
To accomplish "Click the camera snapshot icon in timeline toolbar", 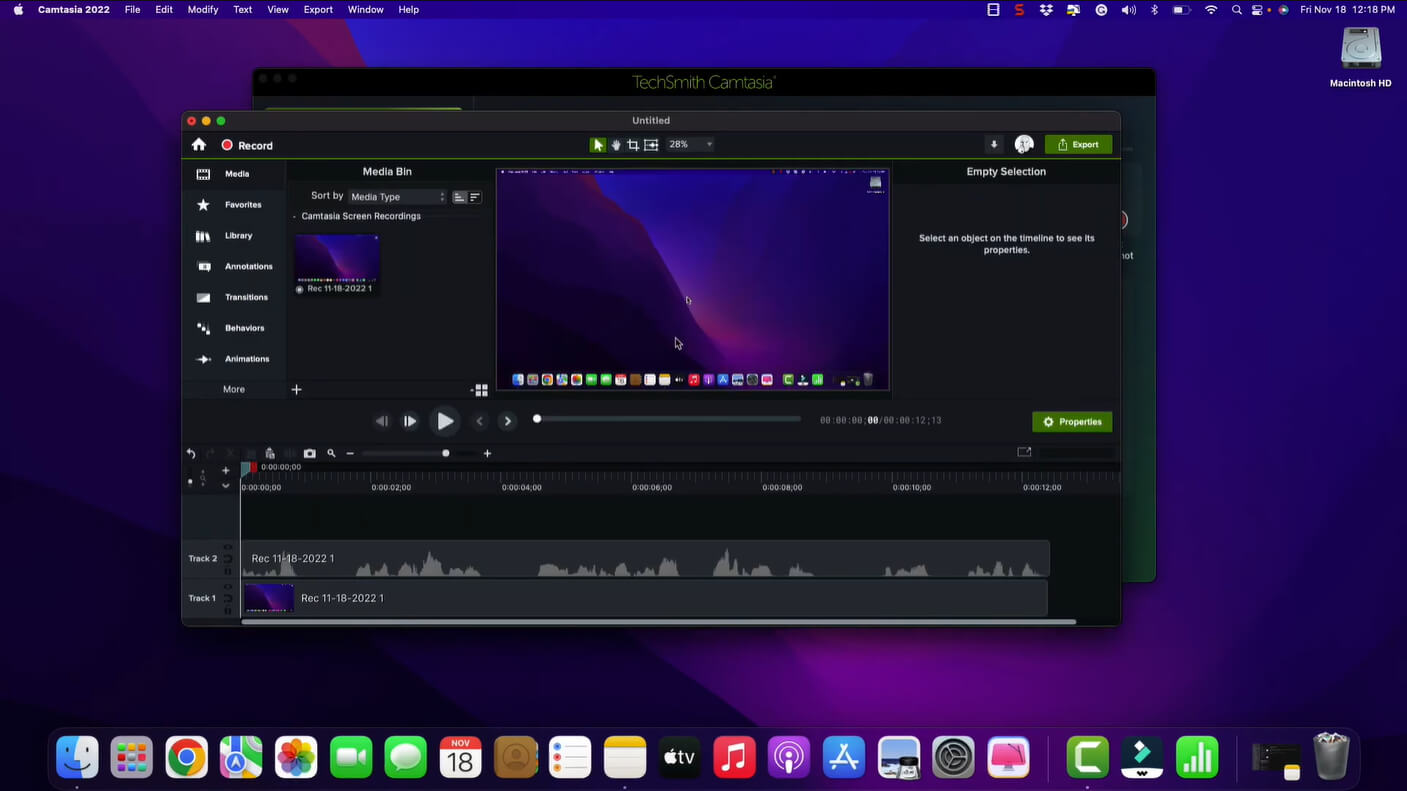I will coord(310,453).
